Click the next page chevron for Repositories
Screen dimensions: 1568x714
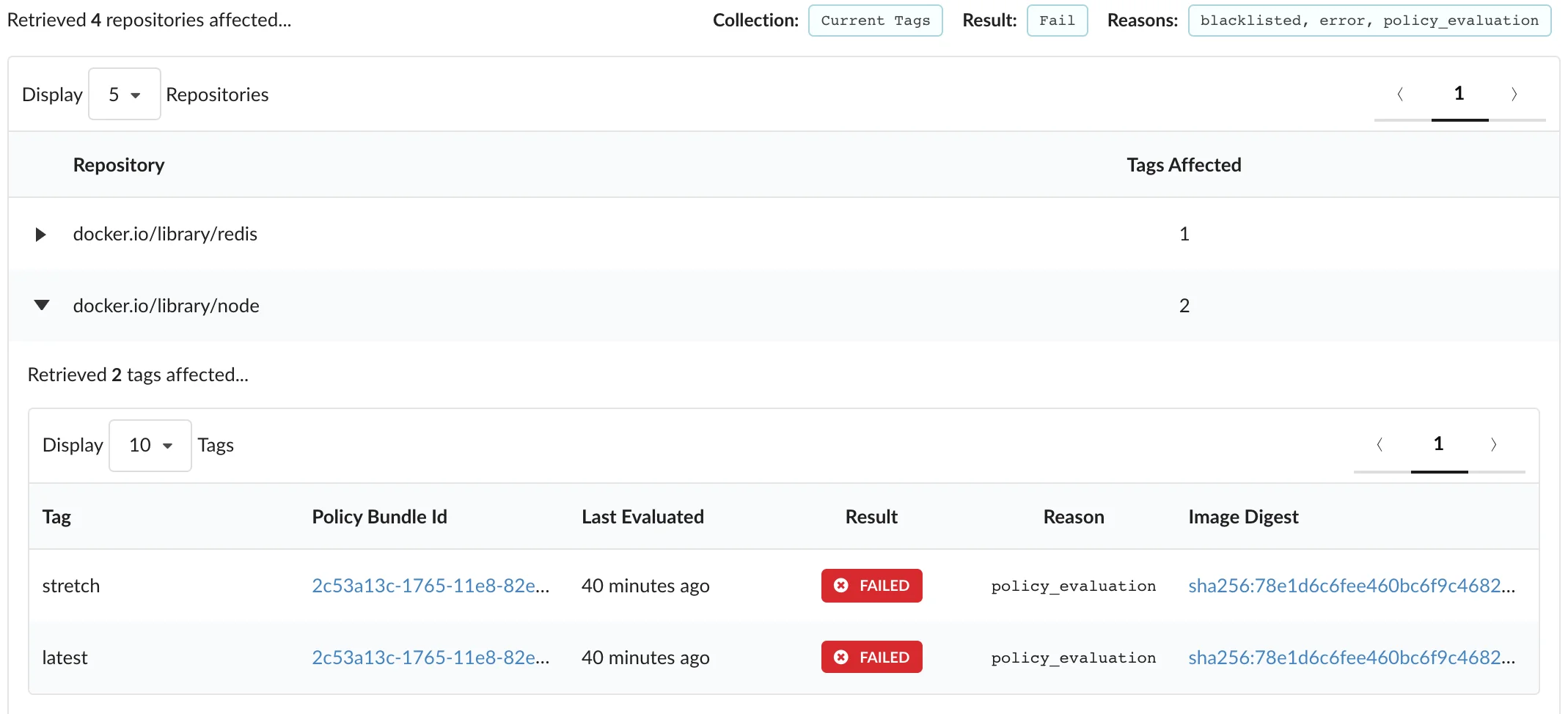pyautogui.click(x=1514, y=94)
